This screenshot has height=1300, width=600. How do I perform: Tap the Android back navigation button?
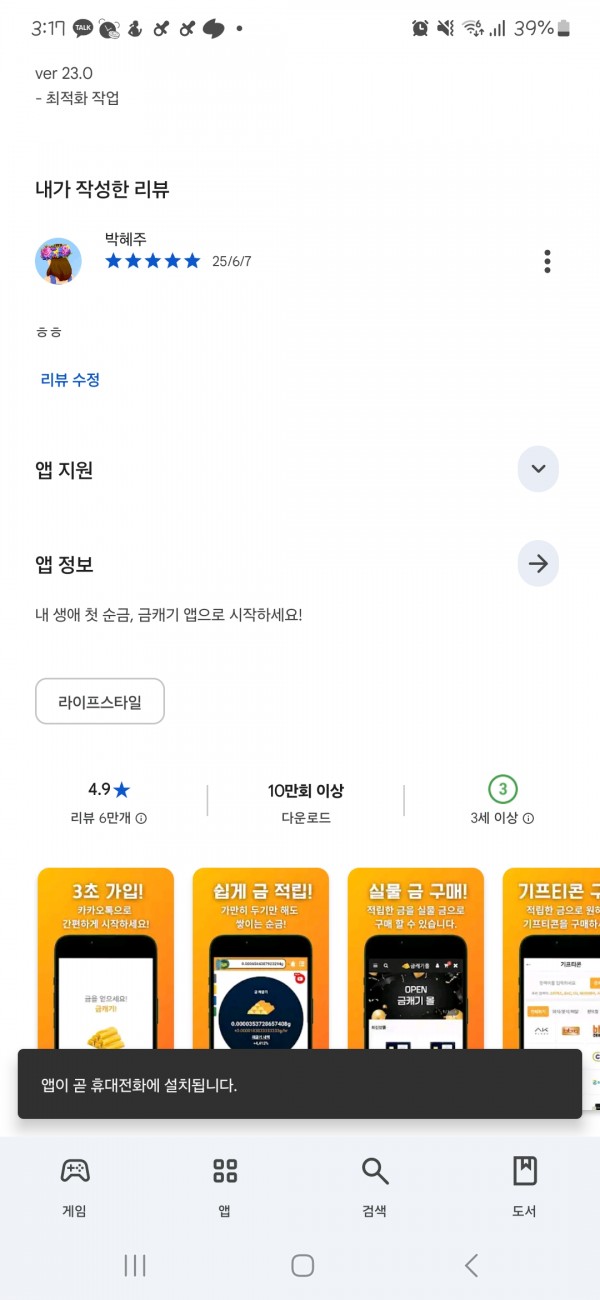(x=471, y=1265)
